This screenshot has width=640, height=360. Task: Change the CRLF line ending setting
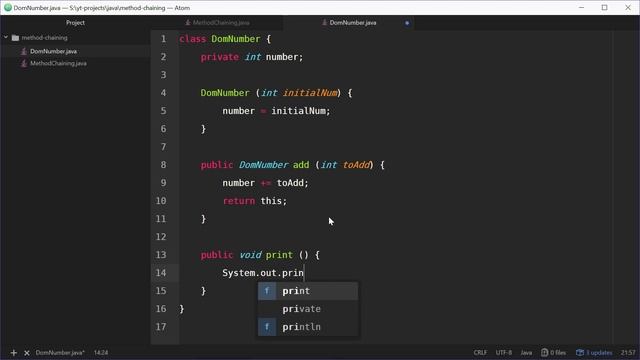[480, 353]
